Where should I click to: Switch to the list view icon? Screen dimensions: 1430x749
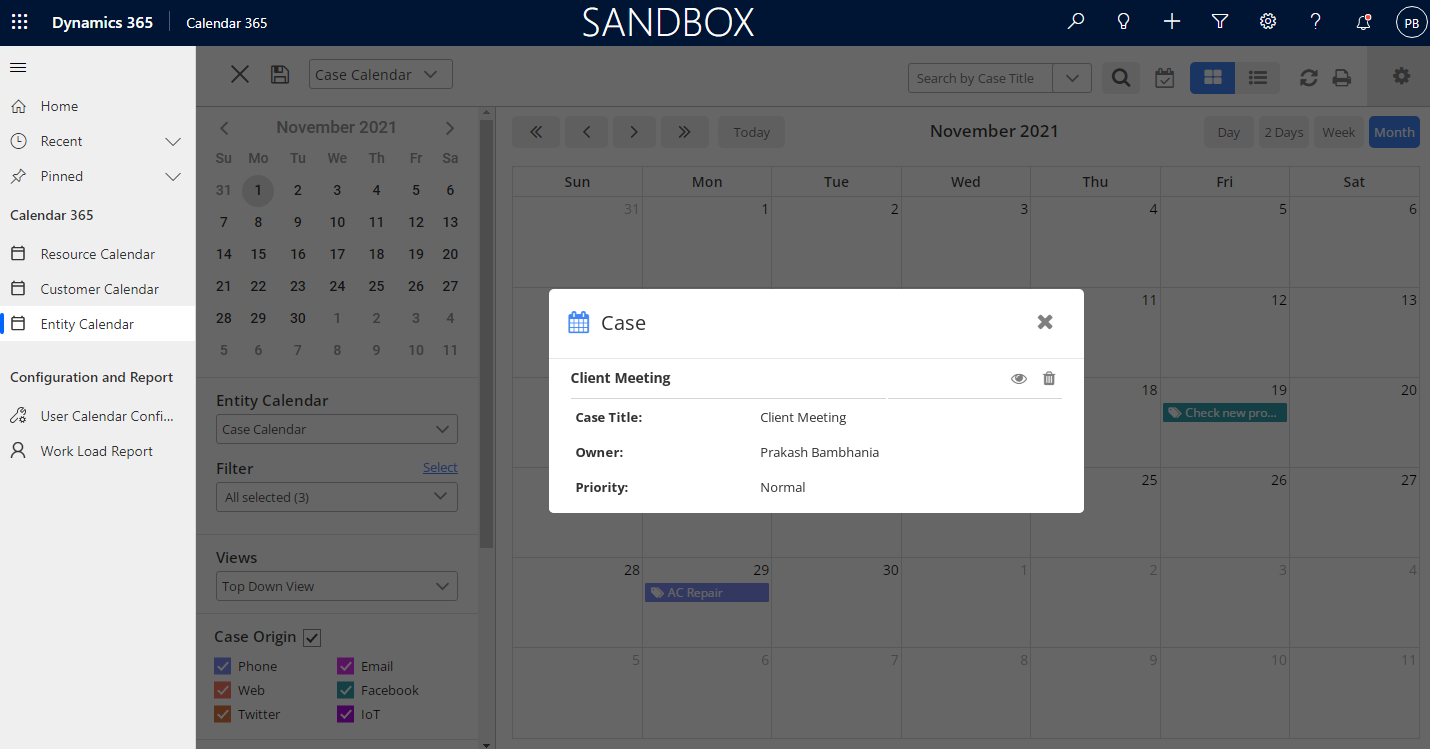[1258, 78]
